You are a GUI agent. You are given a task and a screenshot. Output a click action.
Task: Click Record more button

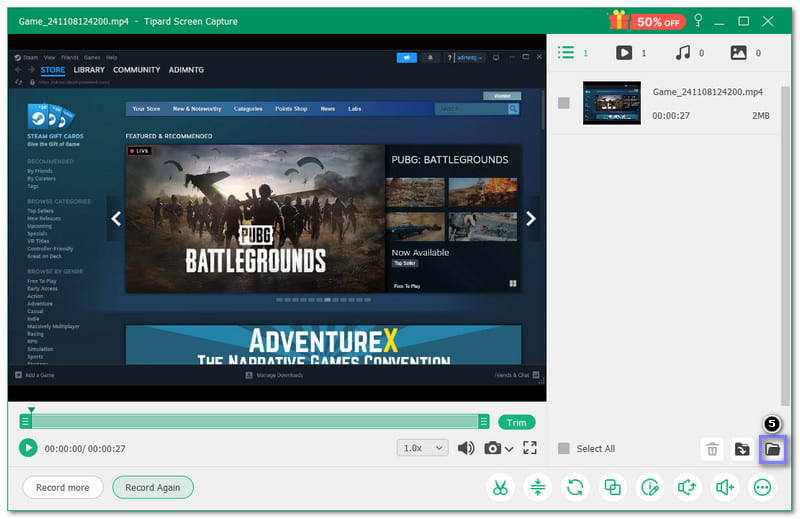[x=63, y=487]
